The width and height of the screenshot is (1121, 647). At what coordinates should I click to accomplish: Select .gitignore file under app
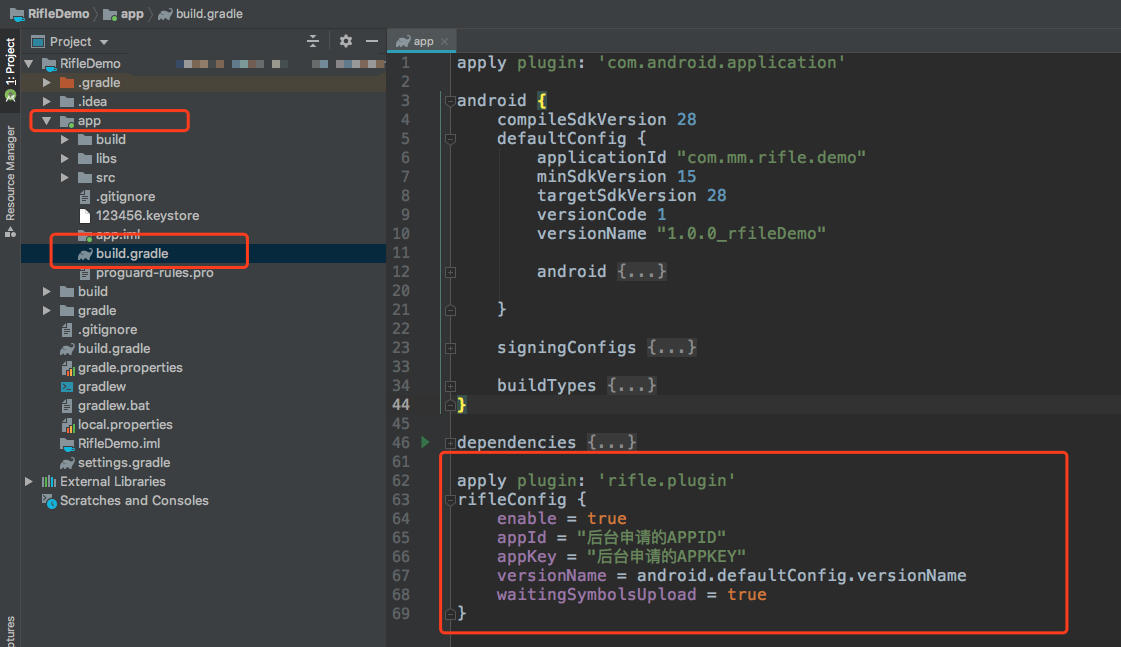point(125,197)
